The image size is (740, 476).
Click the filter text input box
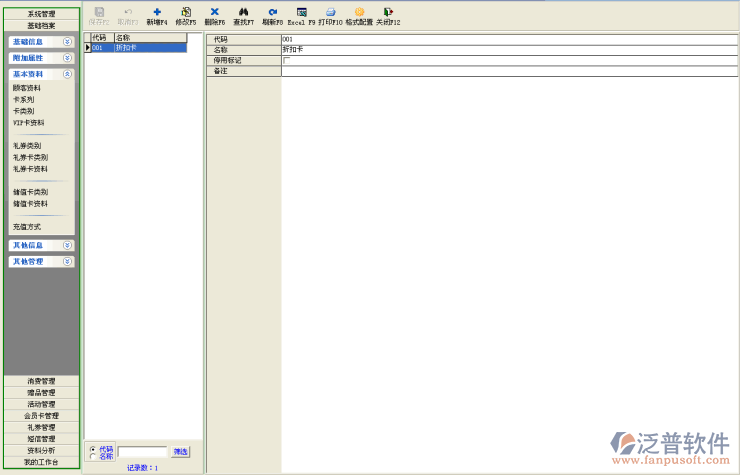coord(142,452)
